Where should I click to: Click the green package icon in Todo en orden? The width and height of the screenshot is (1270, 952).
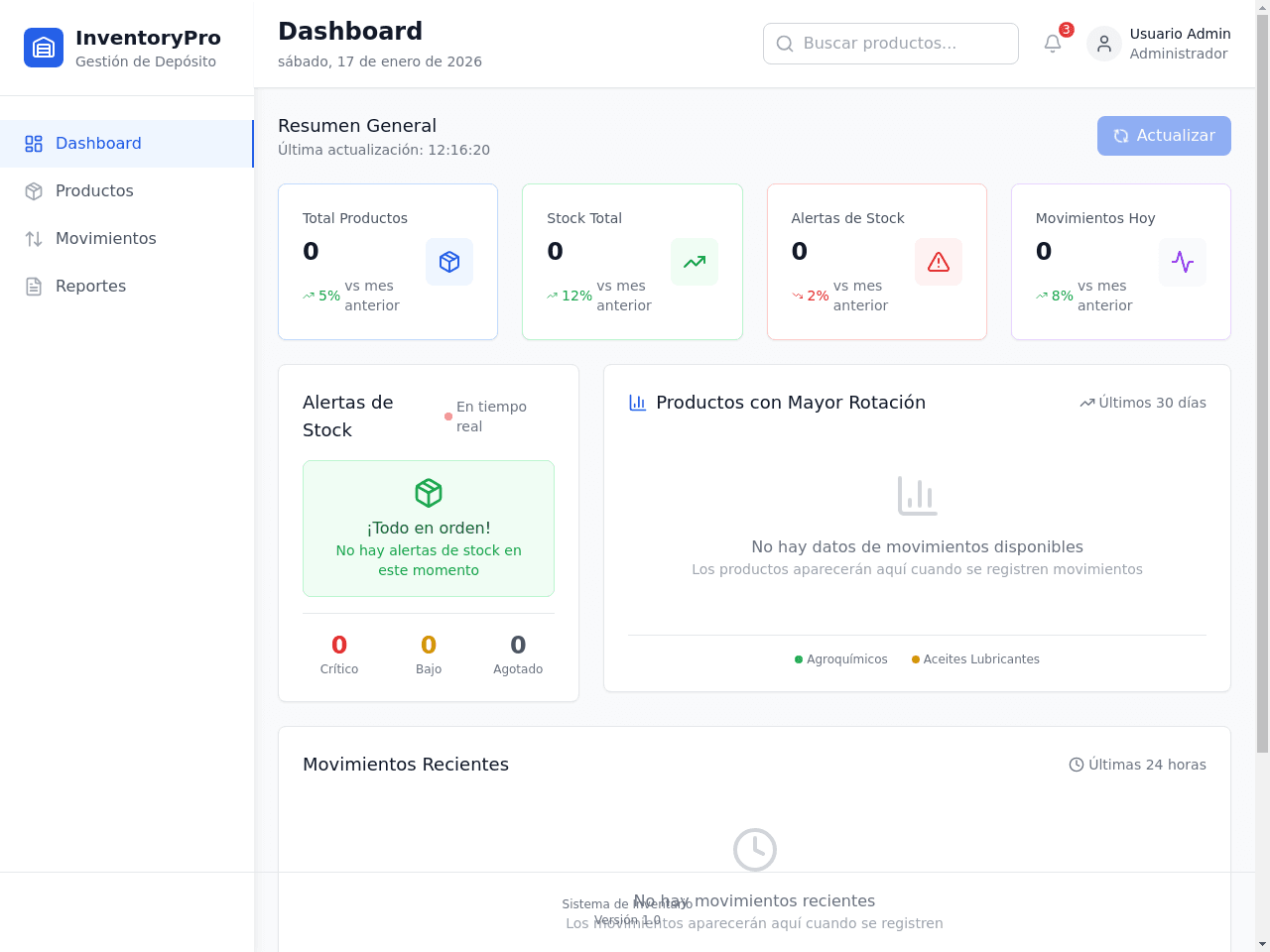click(x=429, y=493)
